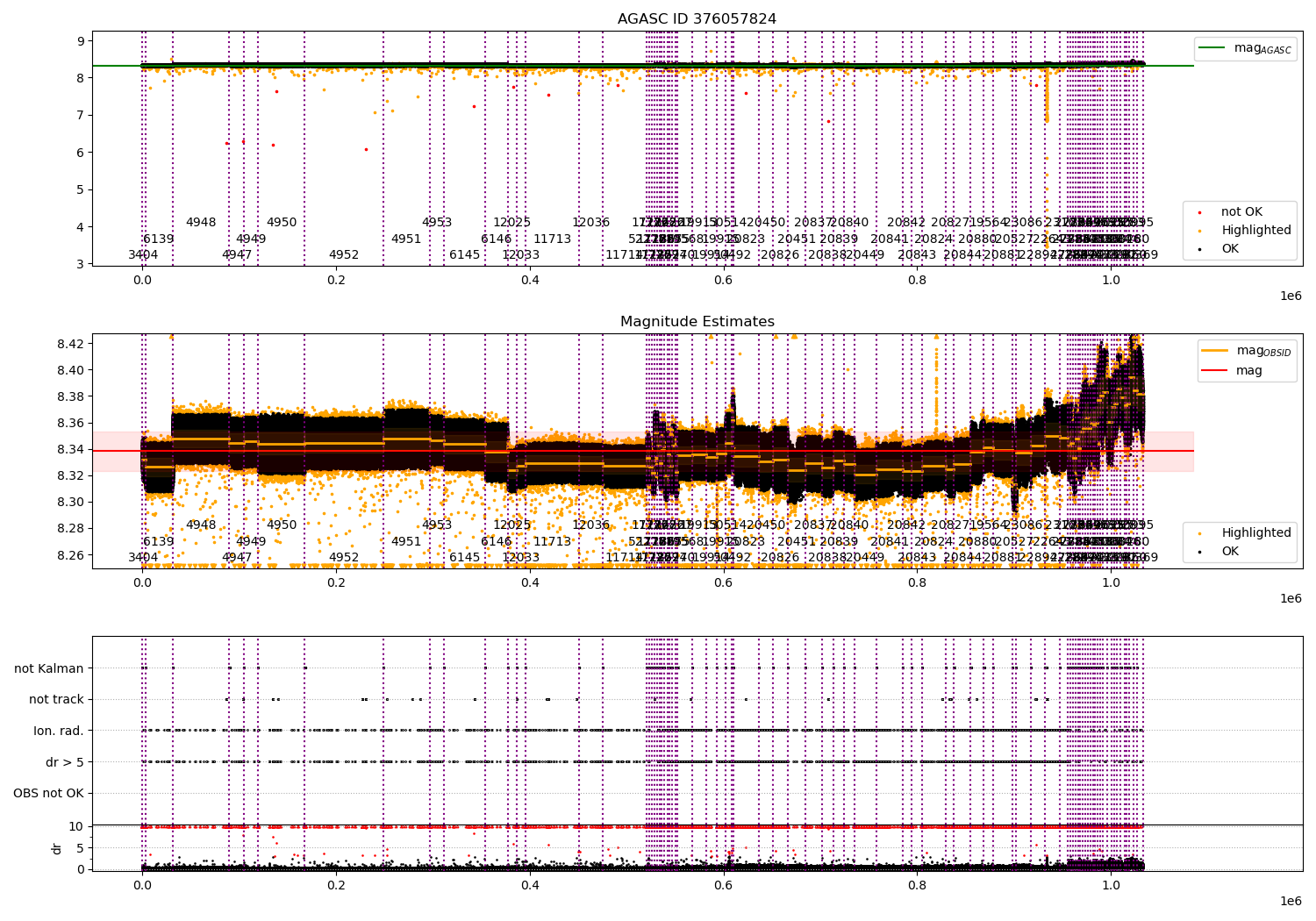Viewport: 1316px width, 921px height.
Task: Click the 'OBS not OK' axis label
Action: (48, 794)
